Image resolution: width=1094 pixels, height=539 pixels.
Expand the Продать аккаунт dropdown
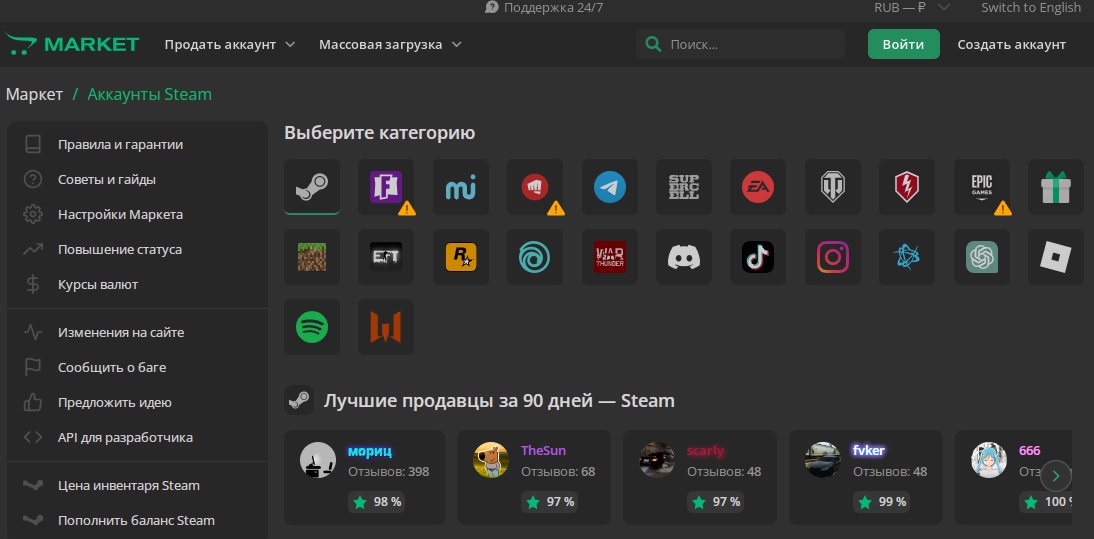click(230, 44)
